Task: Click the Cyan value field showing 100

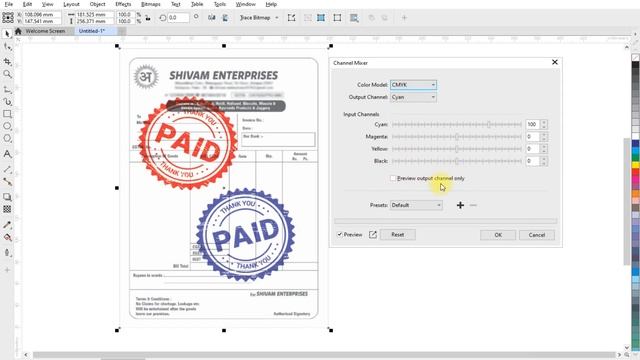Action: point(533,124)
